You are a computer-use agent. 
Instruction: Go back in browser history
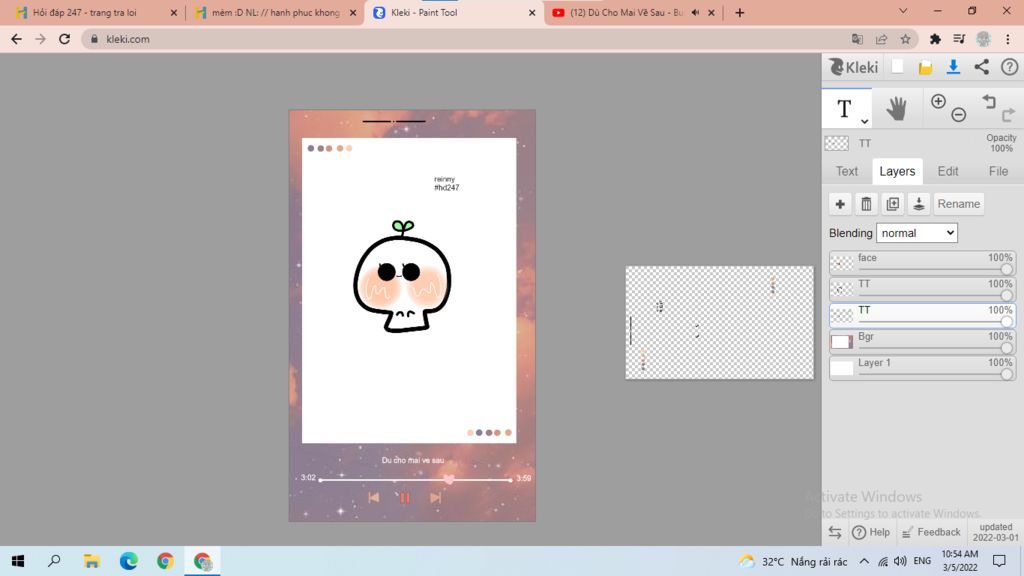[16, 39]
